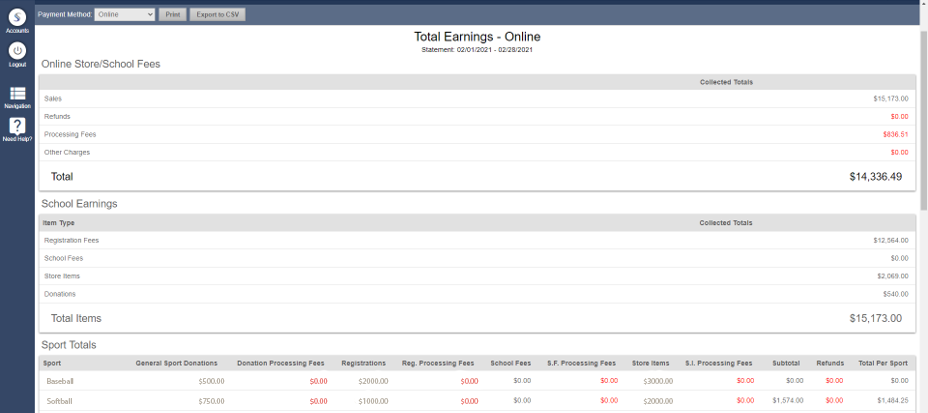Screen dimensions: 928x413
Task: Click Baseball donations value $500.00
Action: click(x=212, y=381)
